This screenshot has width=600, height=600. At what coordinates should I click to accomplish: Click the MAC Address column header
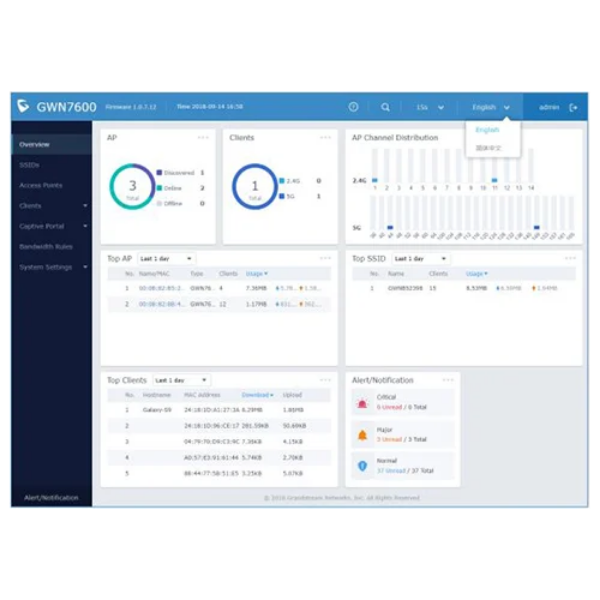[202, 395]
